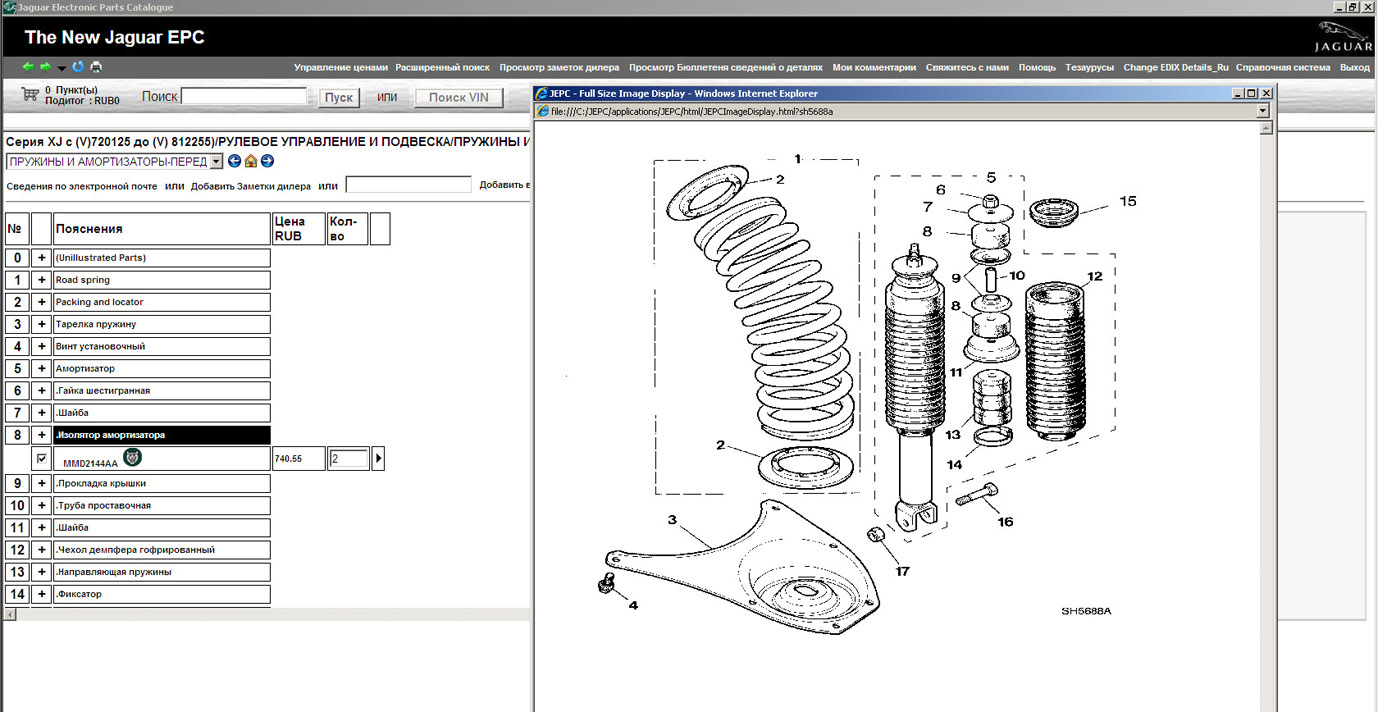Click the home icon beside section dropdown

[x=250, y=161]
